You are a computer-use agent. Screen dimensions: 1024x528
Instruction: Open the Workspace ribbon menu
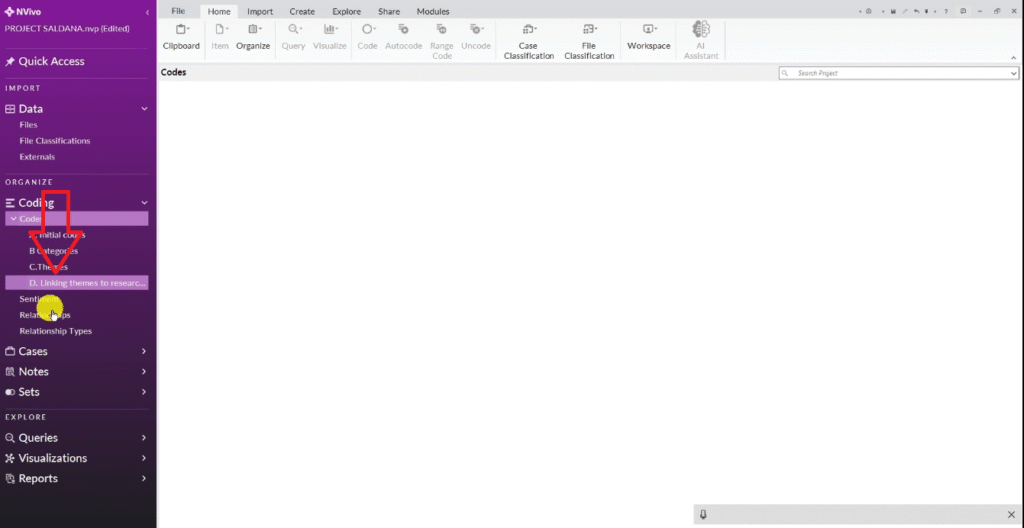point(648,37)
